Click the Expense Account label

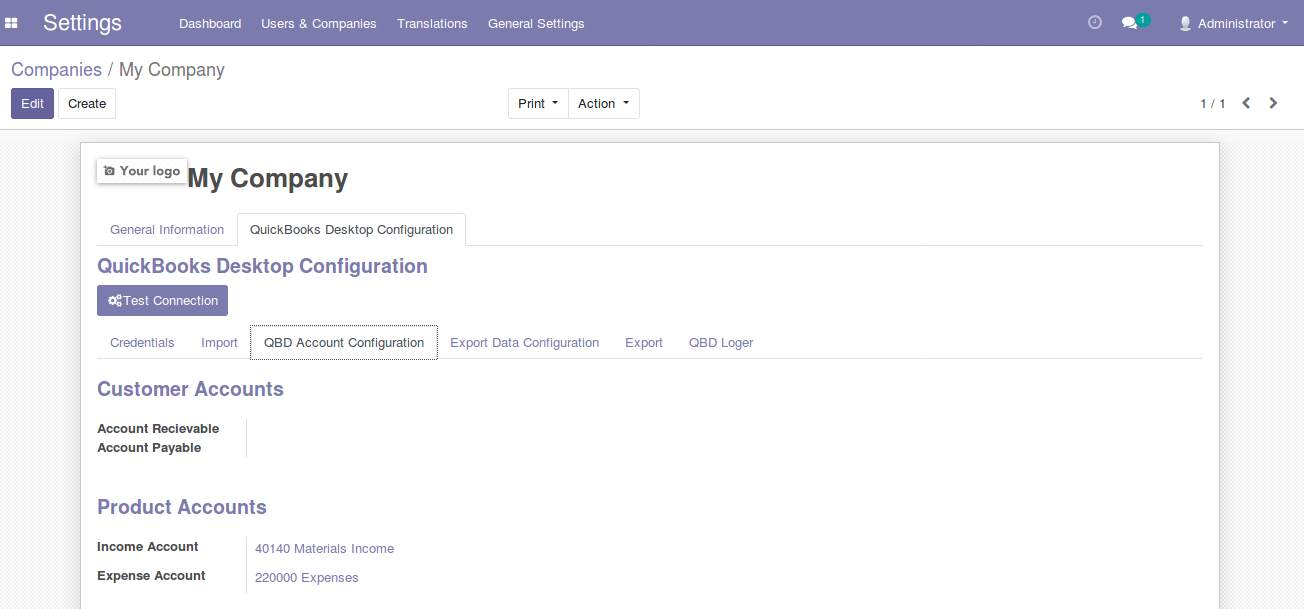151,575
